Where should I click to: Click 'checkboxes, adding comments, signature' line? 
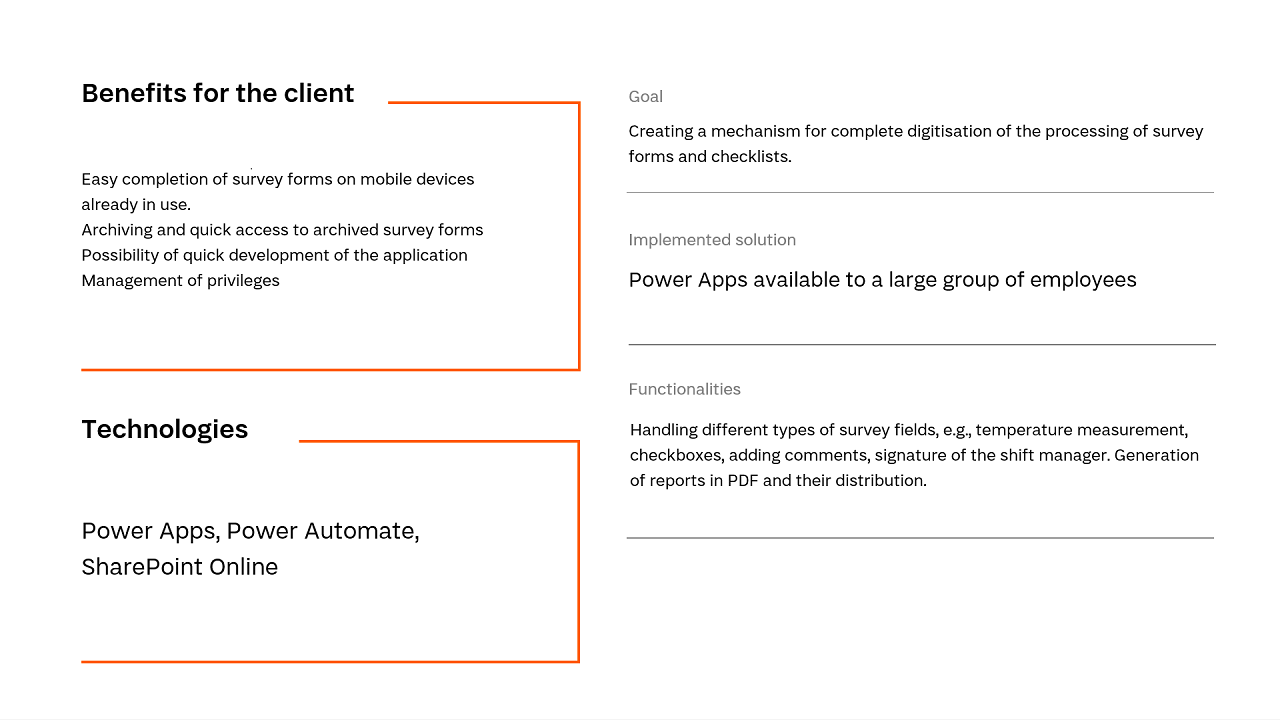[914, 455]
